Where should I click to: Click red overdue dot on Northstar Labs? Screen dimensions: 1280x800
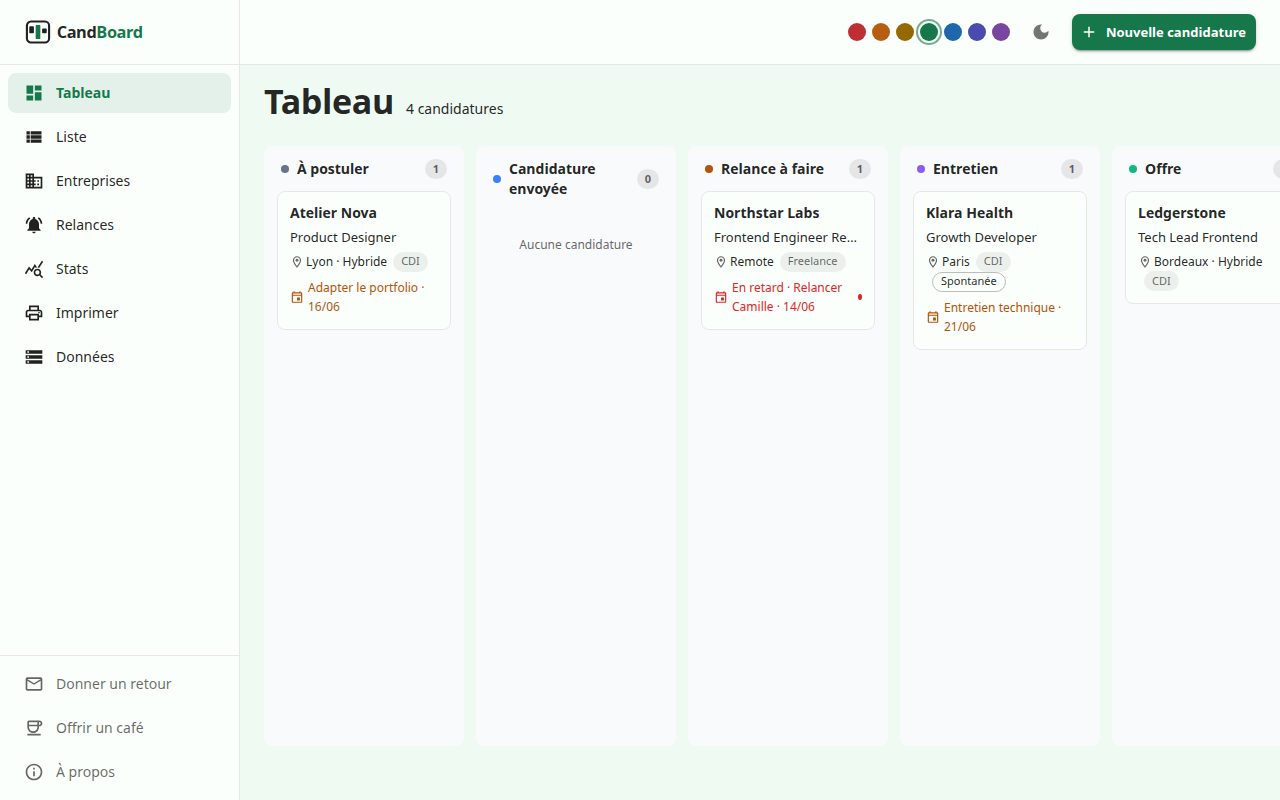point(860,297)
